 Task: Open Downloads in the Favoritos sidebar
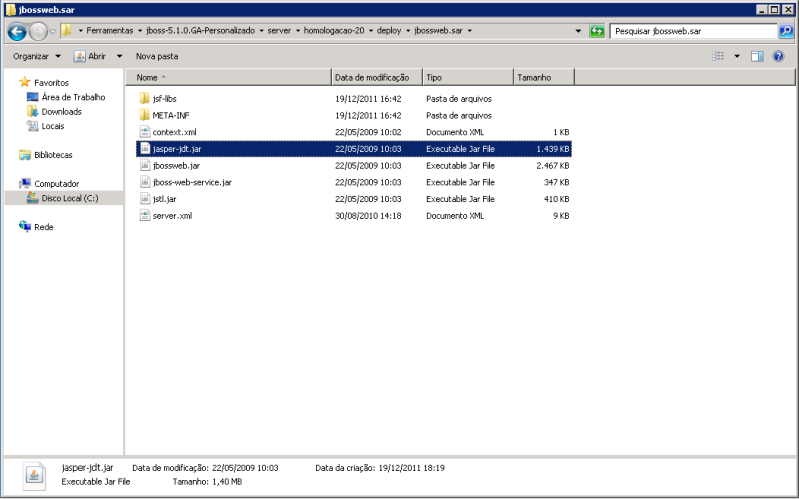[x=61, y=112]
